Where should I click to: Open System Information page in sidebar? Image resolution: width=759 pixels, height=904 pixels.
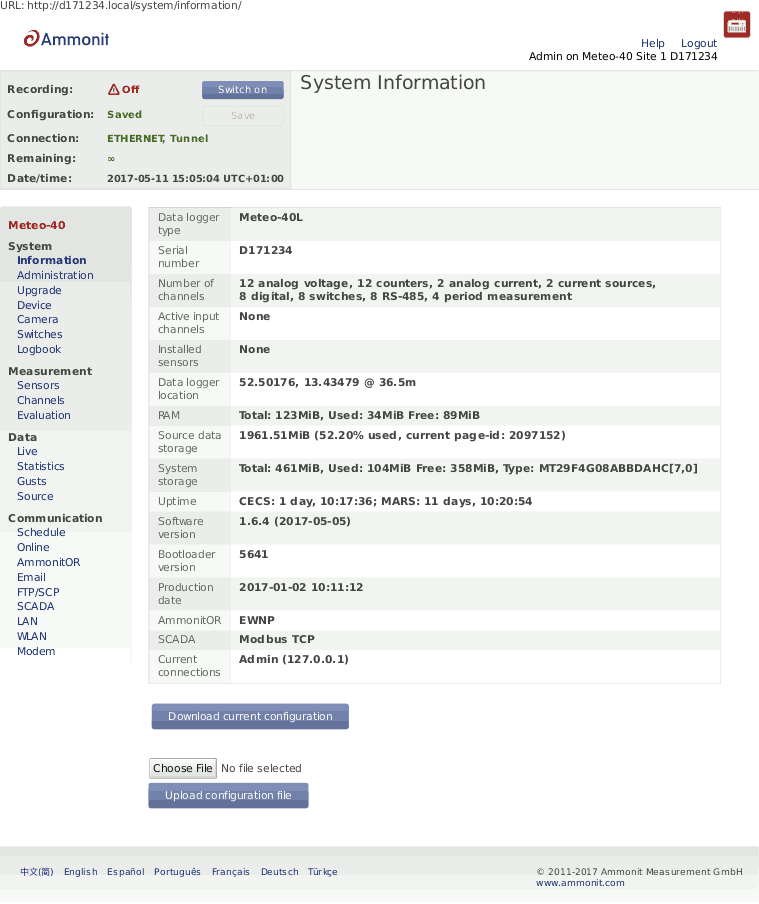tap(51, 260)
